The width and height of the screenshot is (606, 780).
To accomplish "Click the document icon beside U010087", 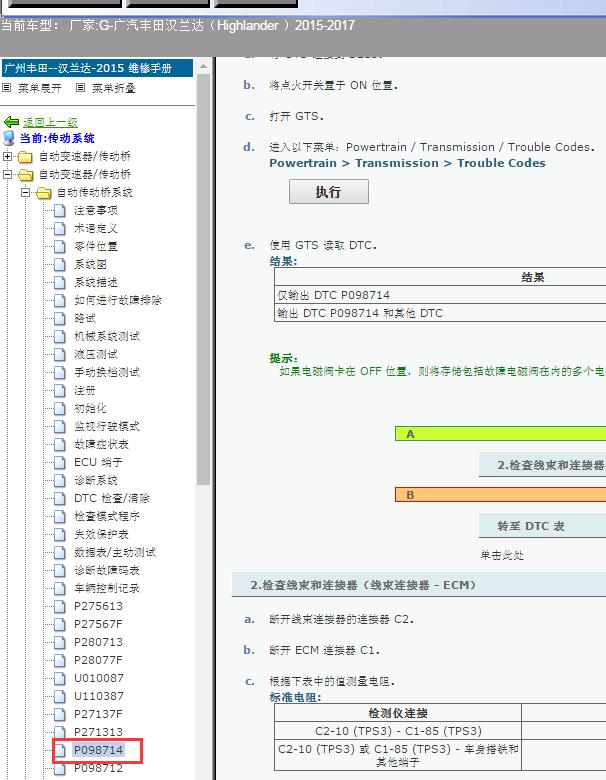I will (60, 678).
